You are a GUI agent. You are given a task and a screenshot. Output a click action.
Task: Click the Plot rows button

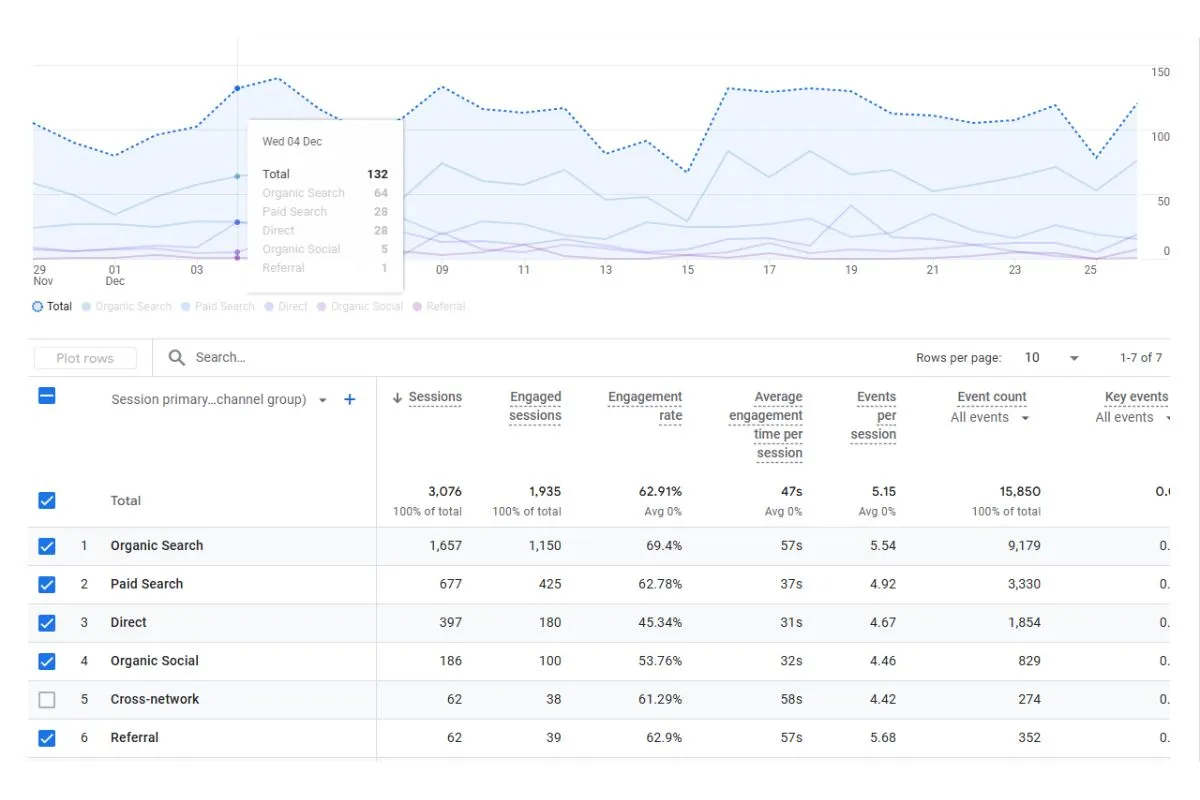[x=85, y=358]
